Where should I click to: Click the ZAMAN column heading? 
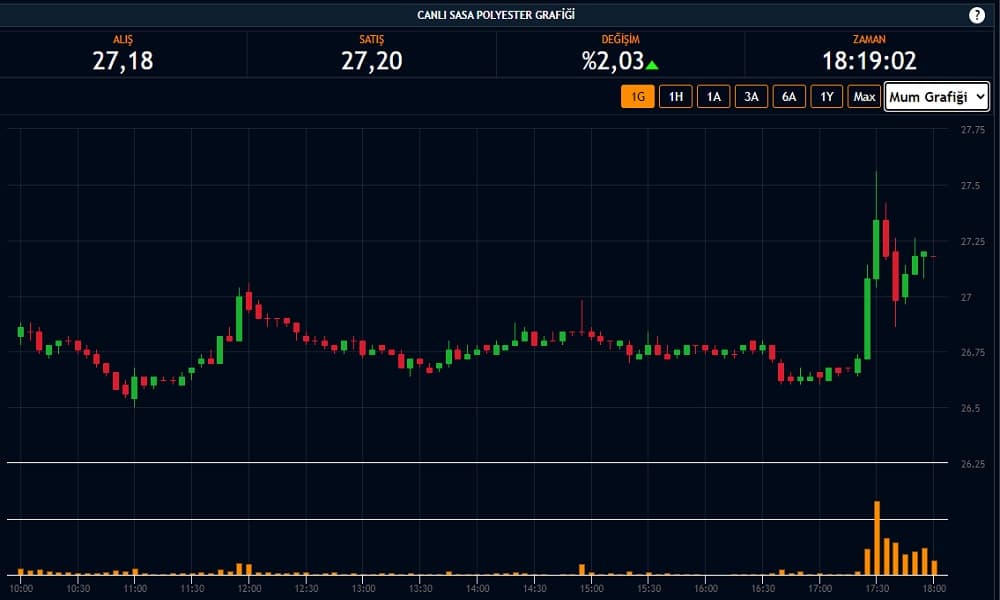pos(869,40)
